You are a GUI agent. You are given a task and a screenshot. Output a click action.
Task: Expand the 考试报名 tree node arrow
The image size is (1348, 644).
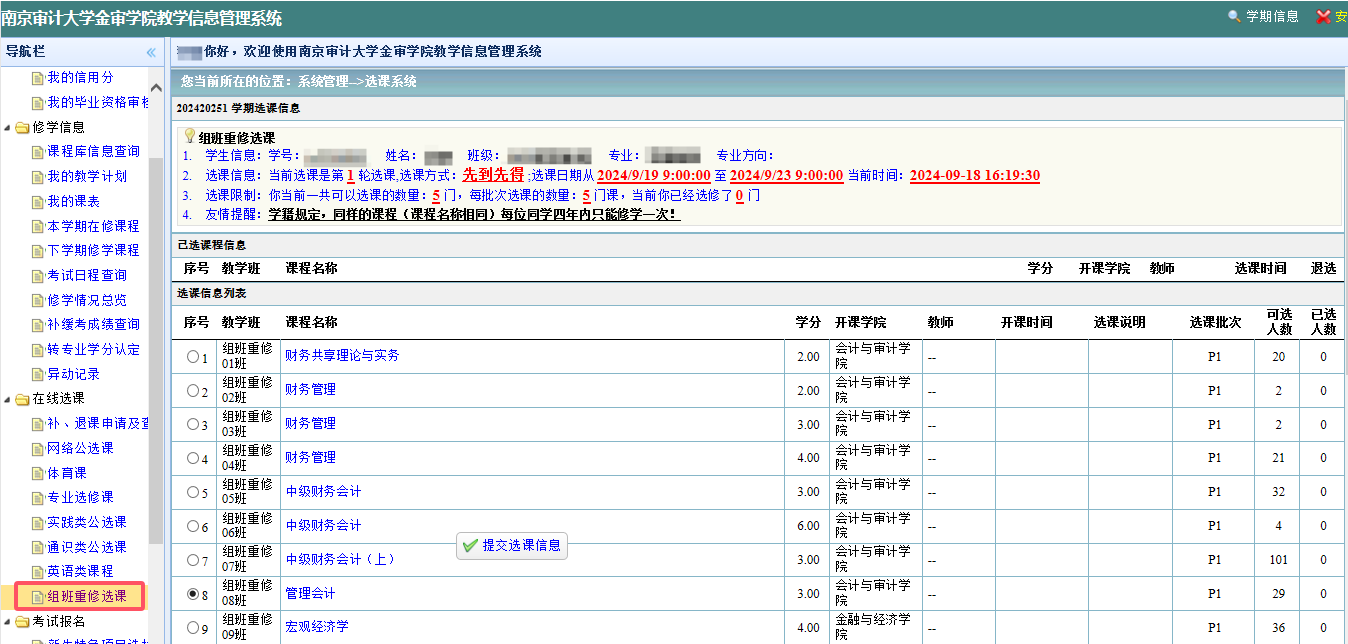pyautogui.click(x=8, y=622)
